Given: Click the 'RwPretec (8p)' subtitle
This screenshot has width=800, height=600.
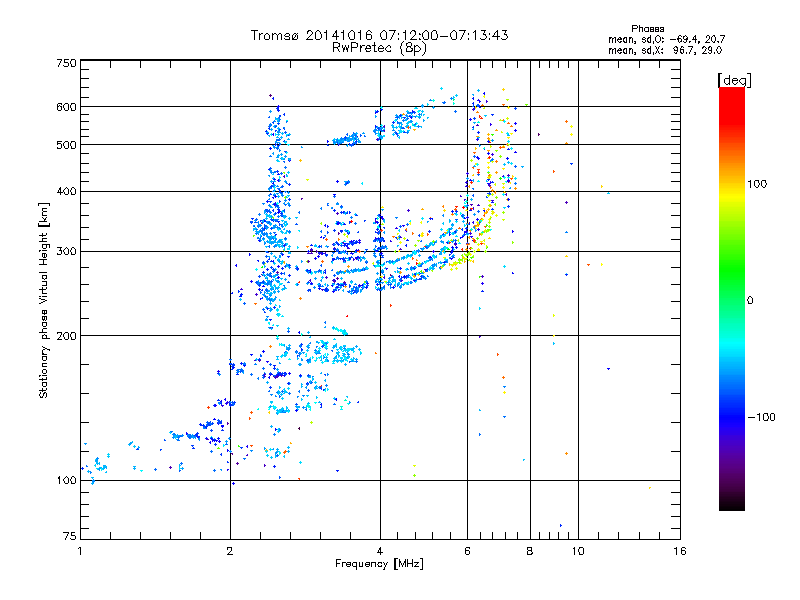Looking at the screenshot, I should tap(379, 48).
